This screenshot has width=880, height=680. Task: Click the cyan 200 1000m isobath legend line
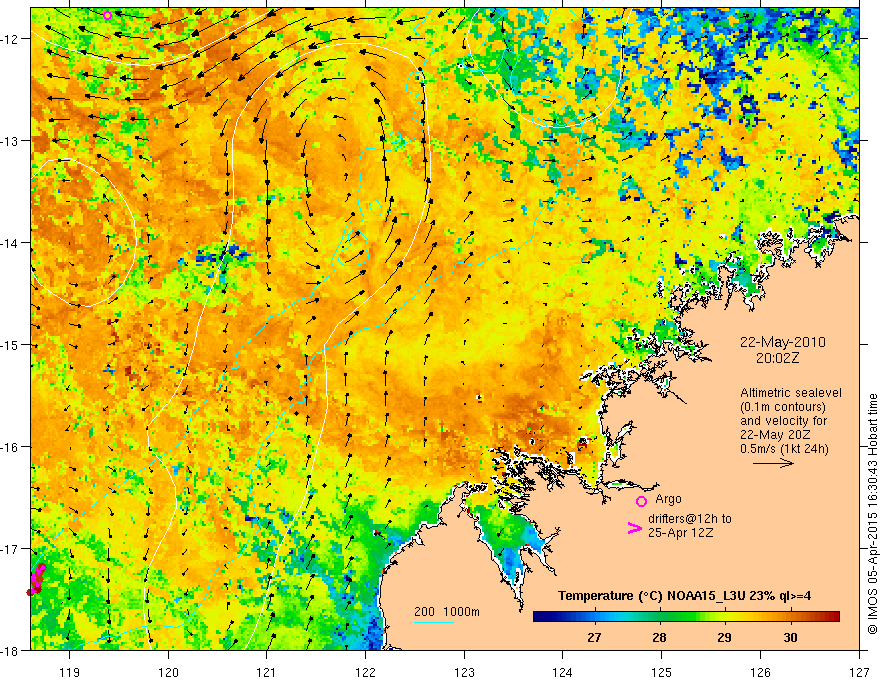pos(434,622)
